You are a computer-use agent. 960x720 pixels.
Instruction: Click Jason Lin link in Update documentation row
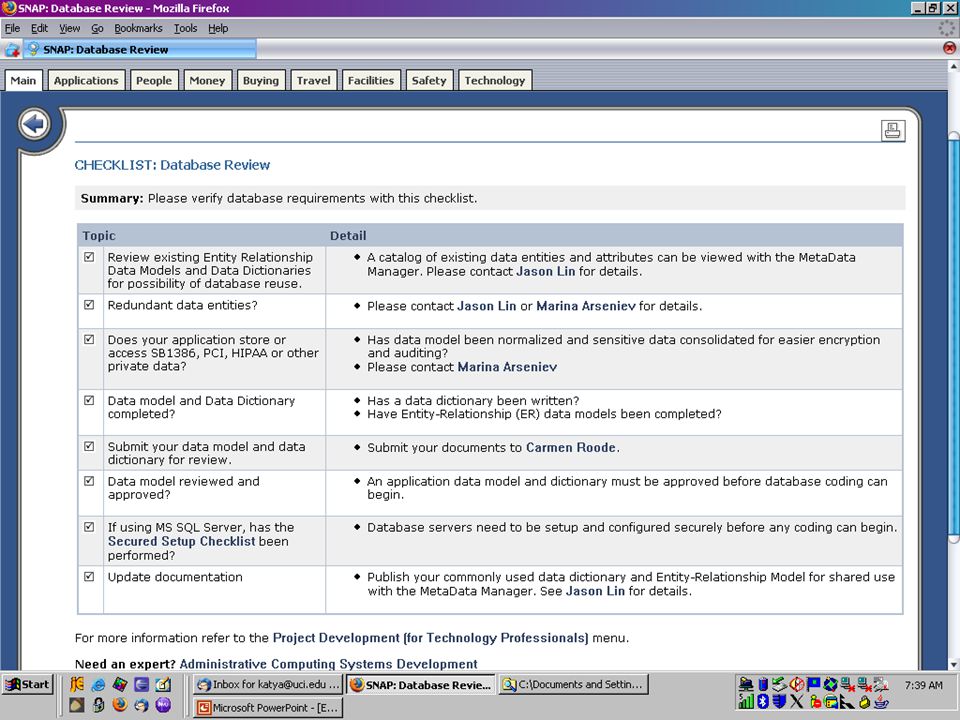pos(595,591)
